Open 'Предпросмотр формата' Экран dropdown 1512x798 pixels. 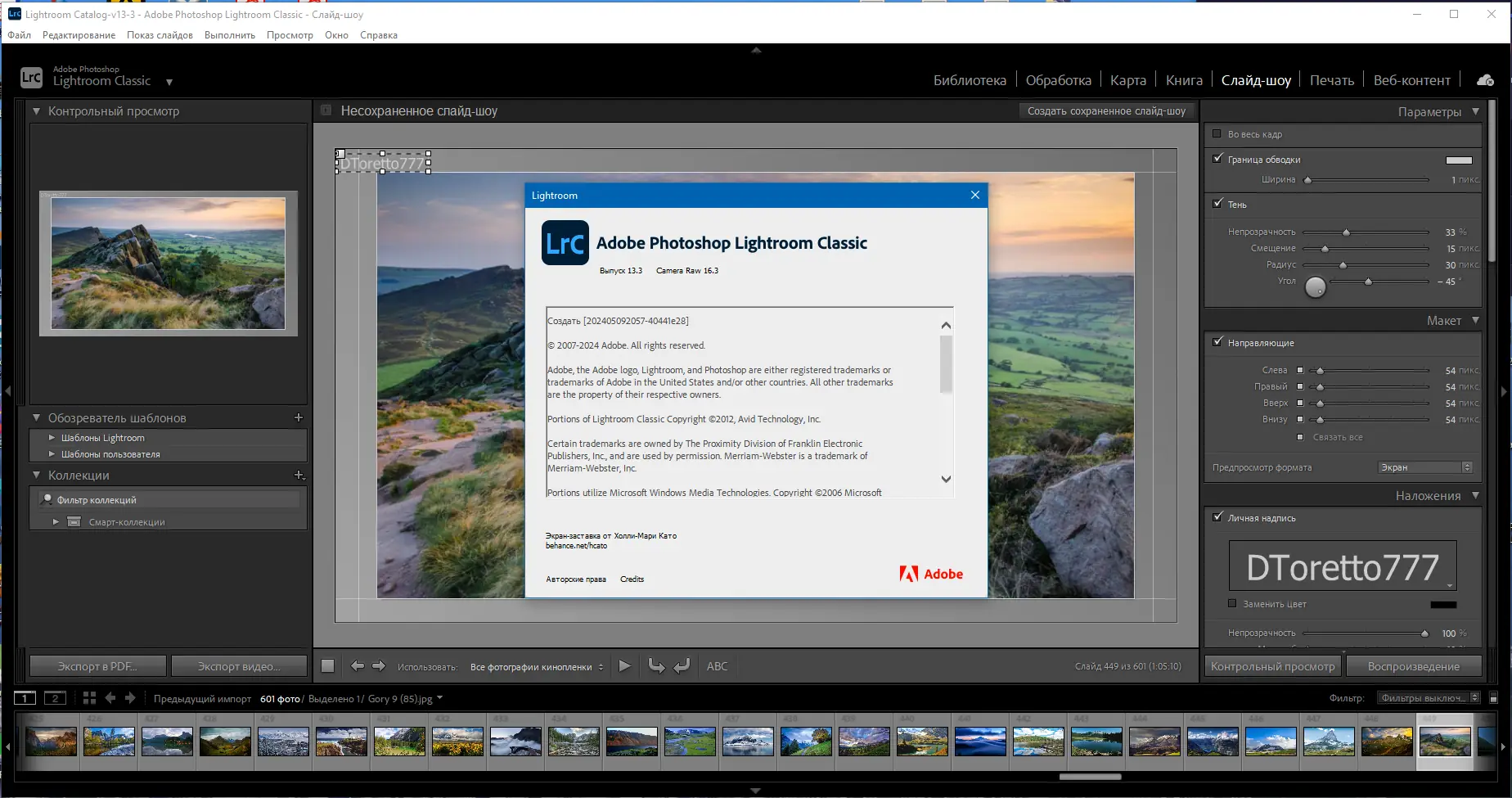(x=1425, y=467)
